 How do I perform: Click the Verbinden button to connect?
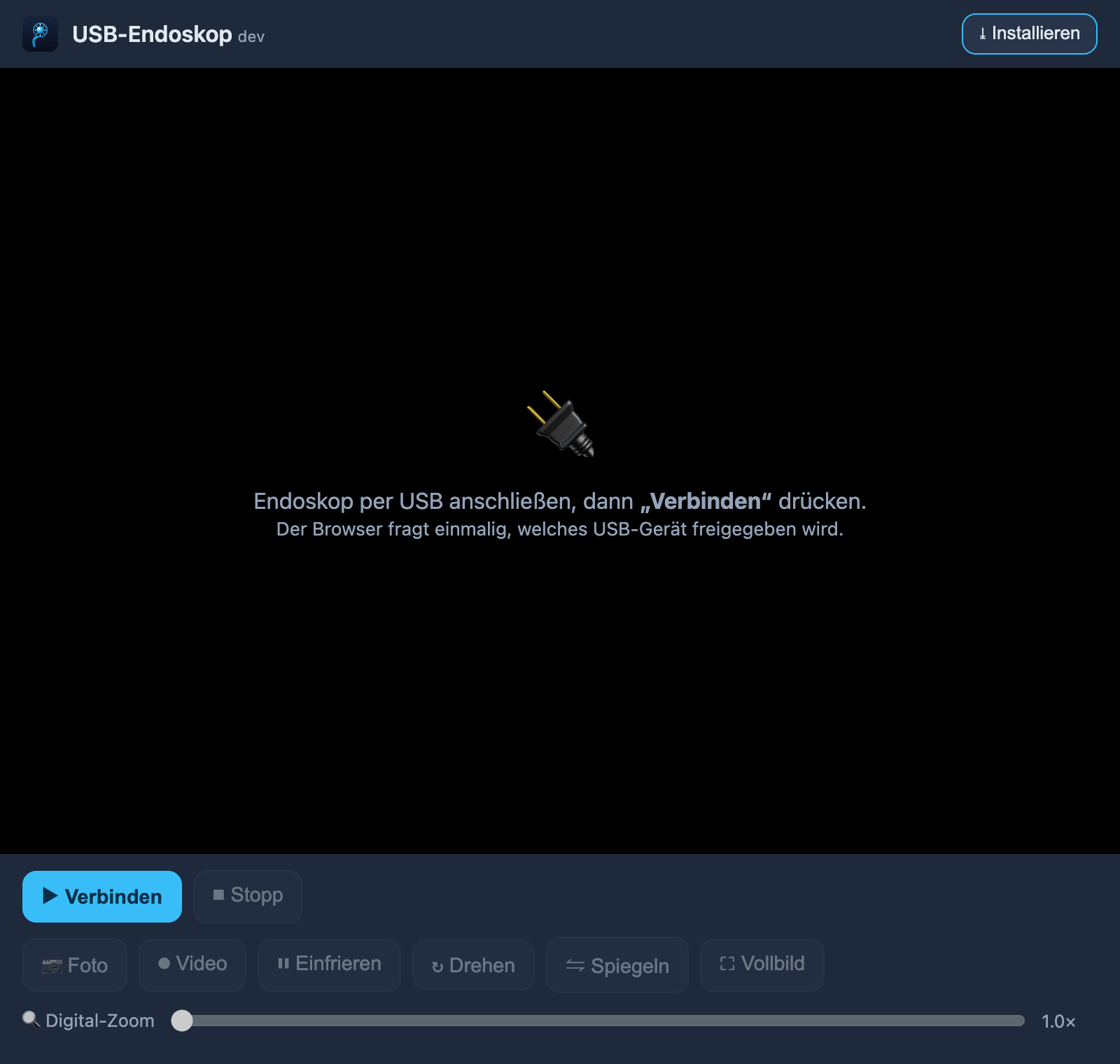[x=102, y=896]
